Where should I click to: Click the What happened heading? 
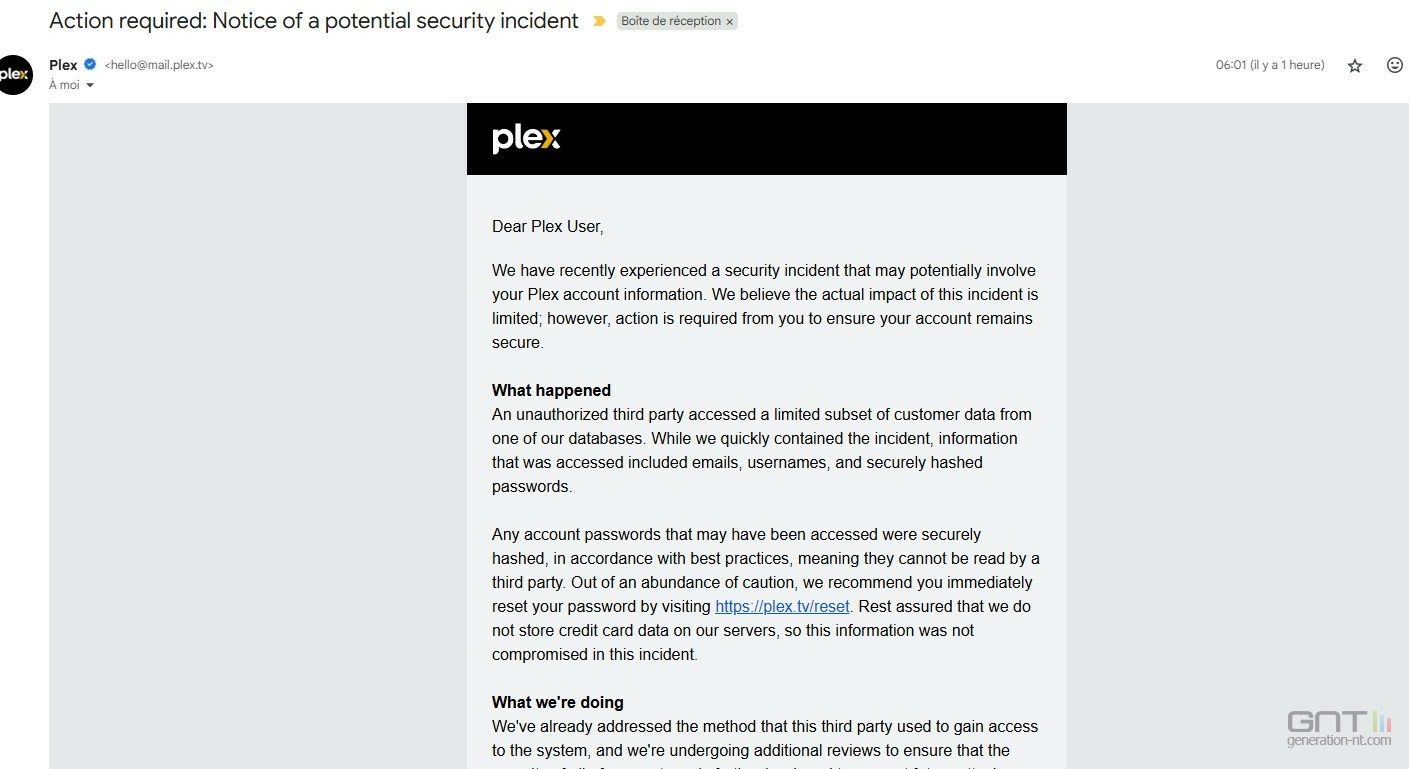pos(551,390)
